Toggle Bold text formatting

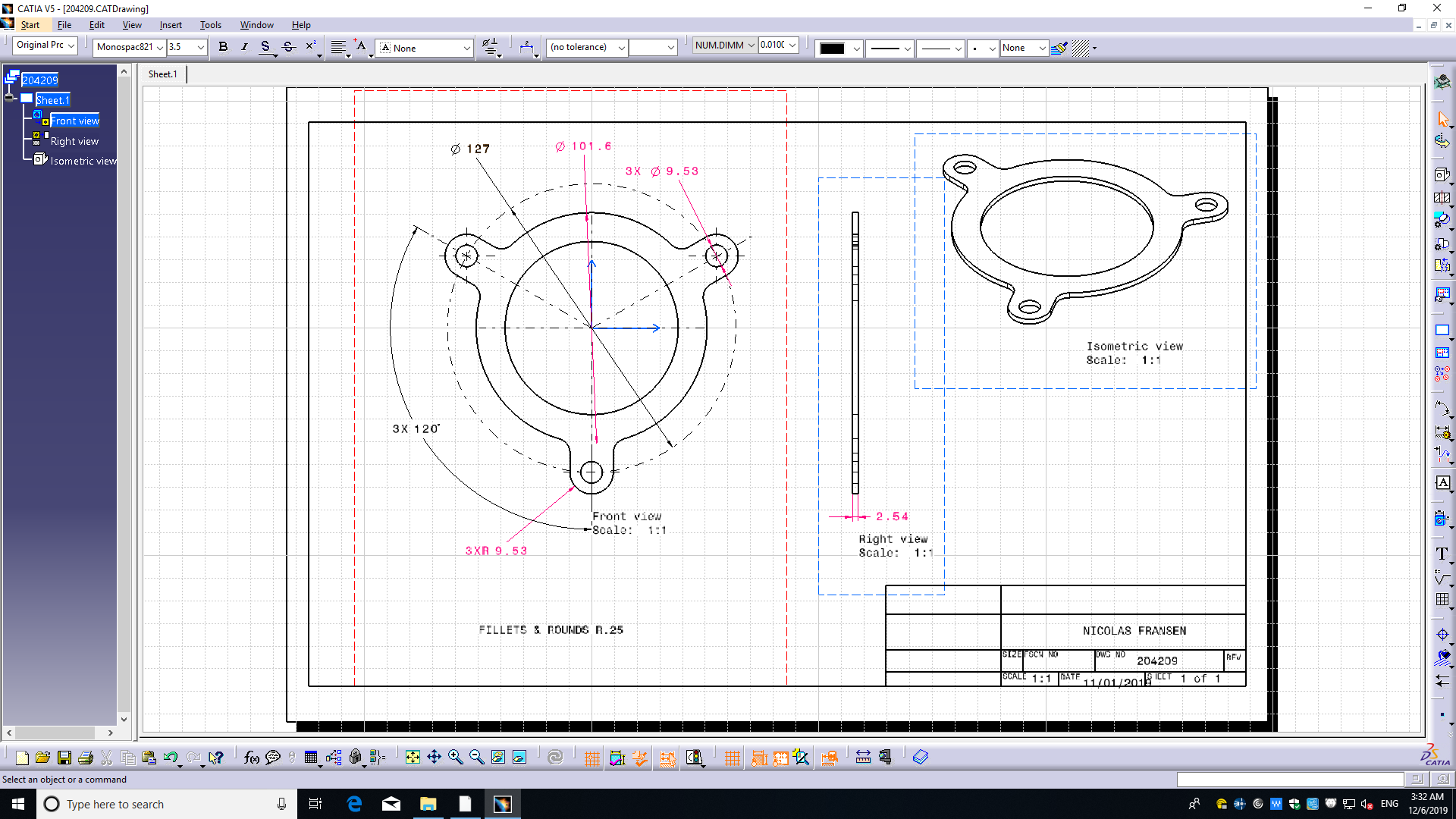[x=223, y=47]
